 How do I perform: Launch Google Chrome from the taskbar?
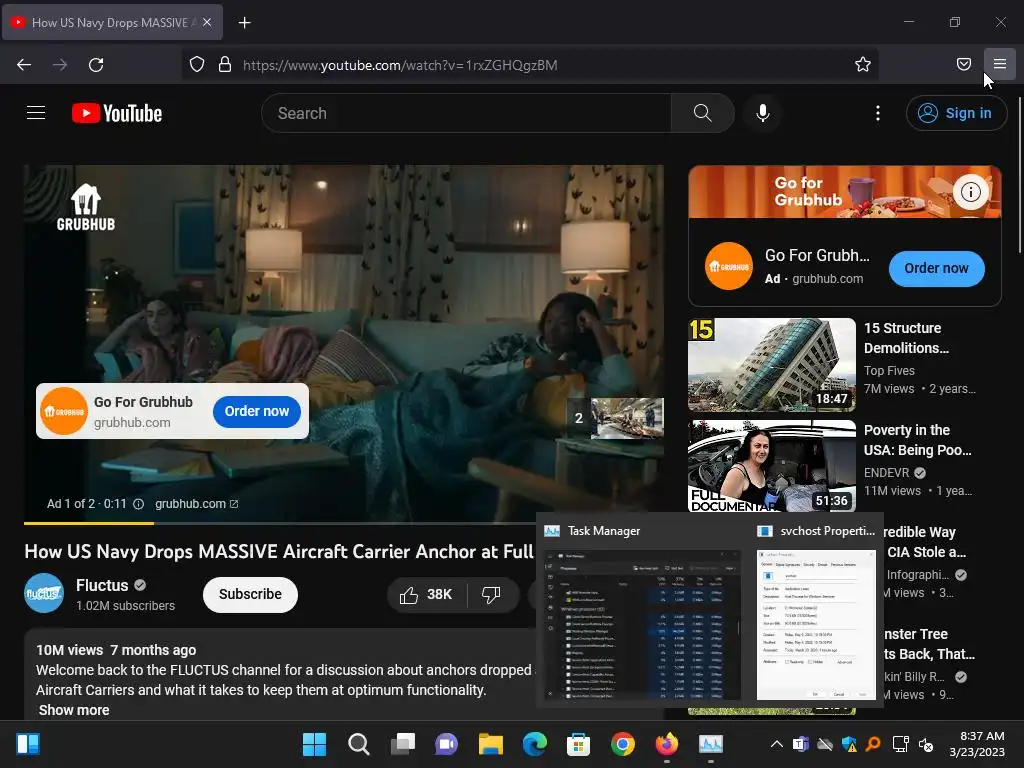[622, 744]
